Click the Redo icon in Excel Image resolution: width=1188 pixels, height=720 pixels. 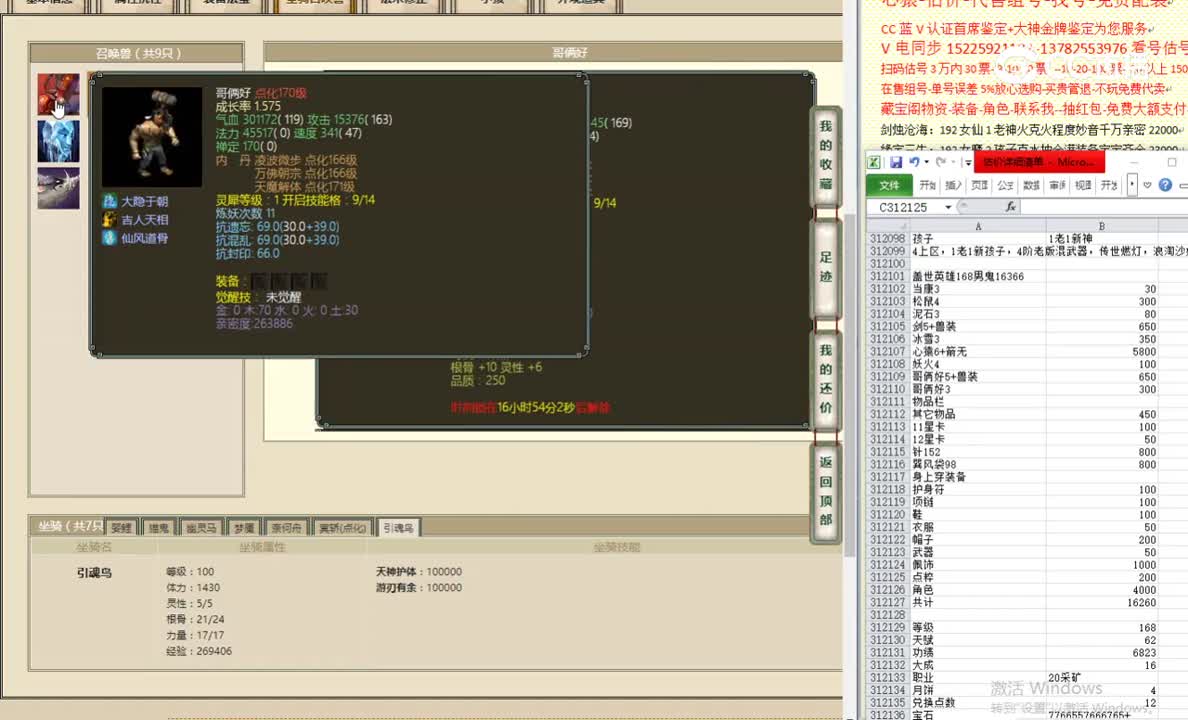click(x=939, y=162)
